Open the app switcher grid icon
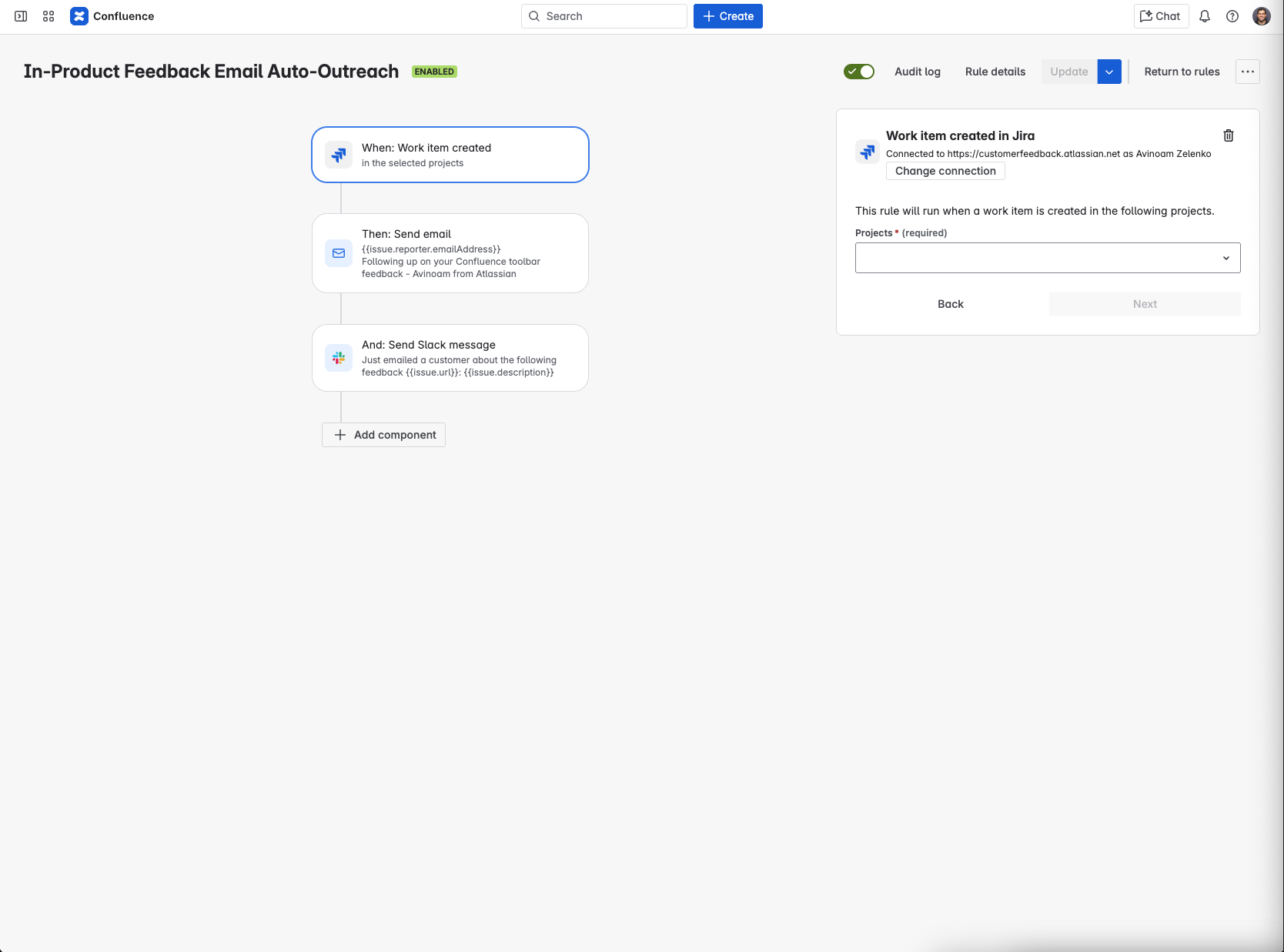Screen dimensions: 1284x952 [x=48, y=15]
